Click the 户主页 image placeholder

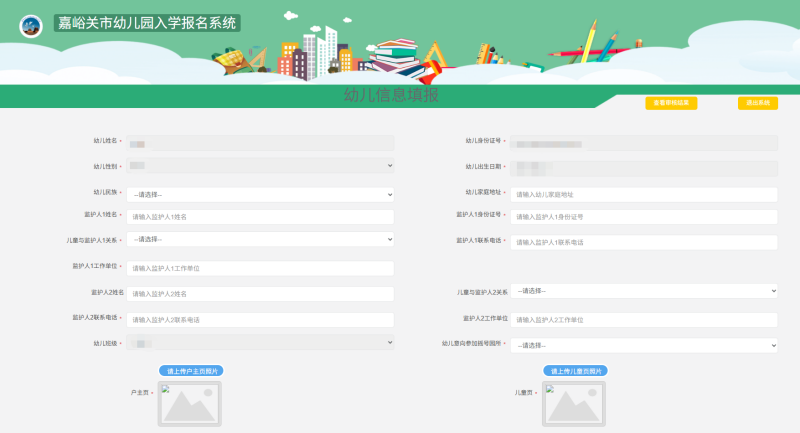click(x=189, y=405)
